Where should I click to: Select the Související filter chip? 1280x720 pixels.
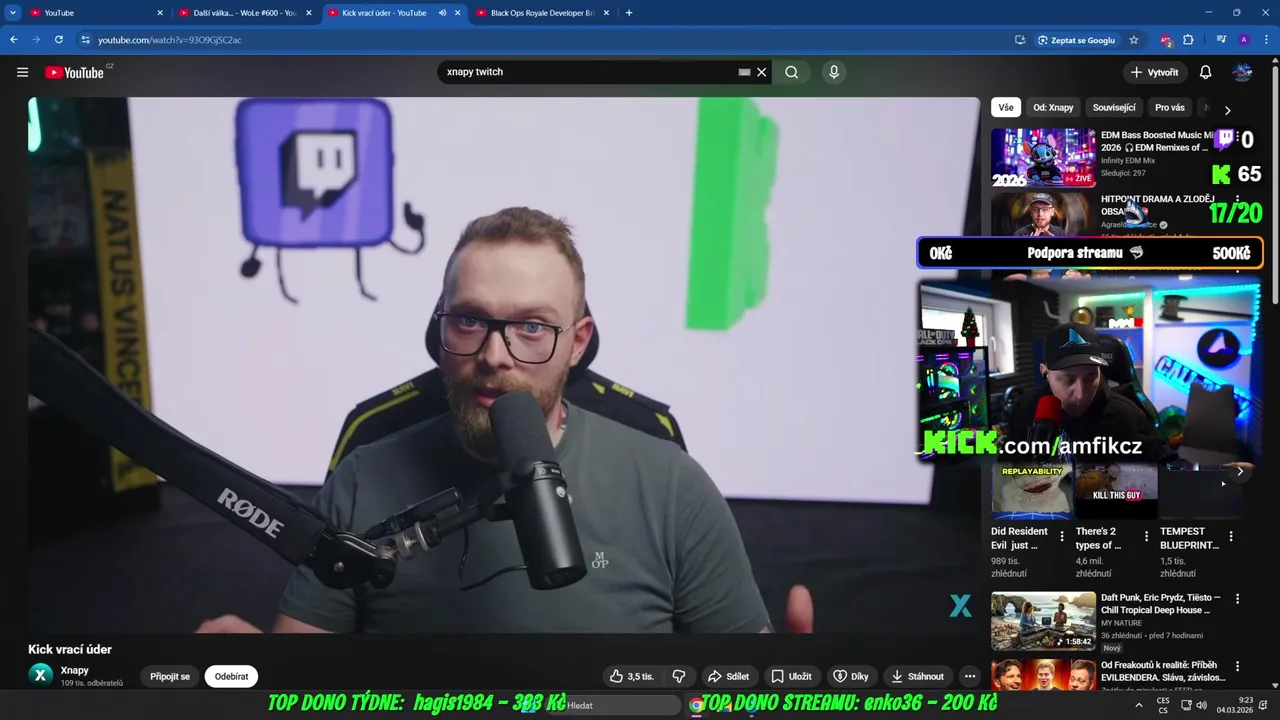pos(1114,108)
